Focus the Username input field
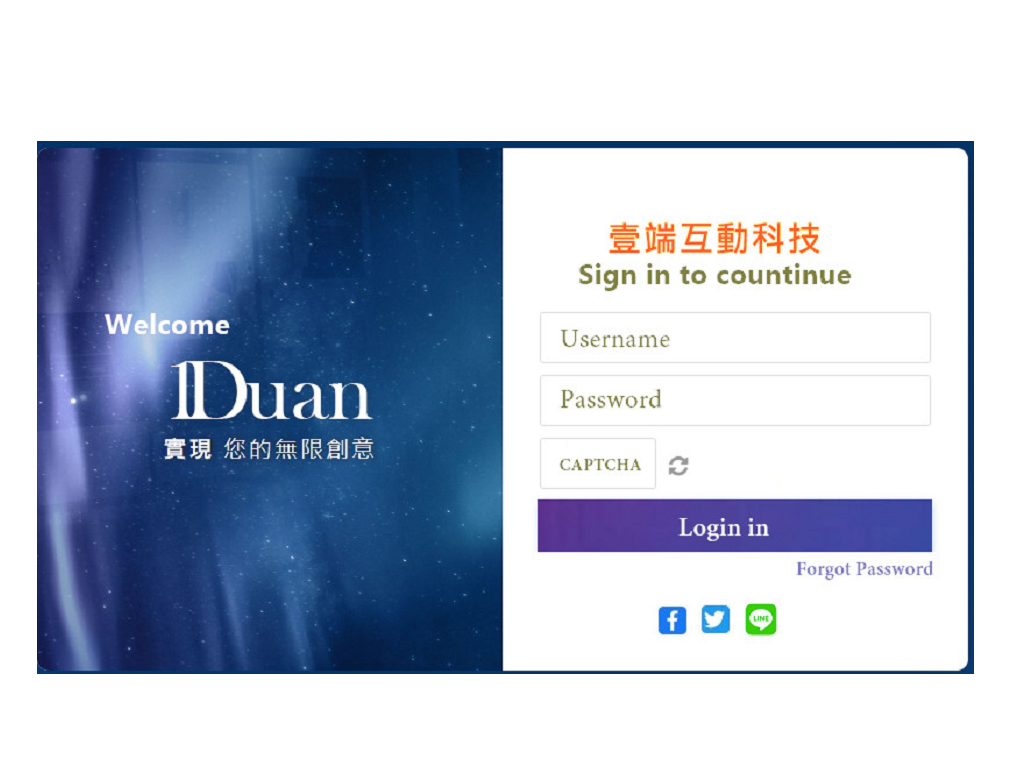The height and width of the screenshot is (768, 1024). point(735,338)
